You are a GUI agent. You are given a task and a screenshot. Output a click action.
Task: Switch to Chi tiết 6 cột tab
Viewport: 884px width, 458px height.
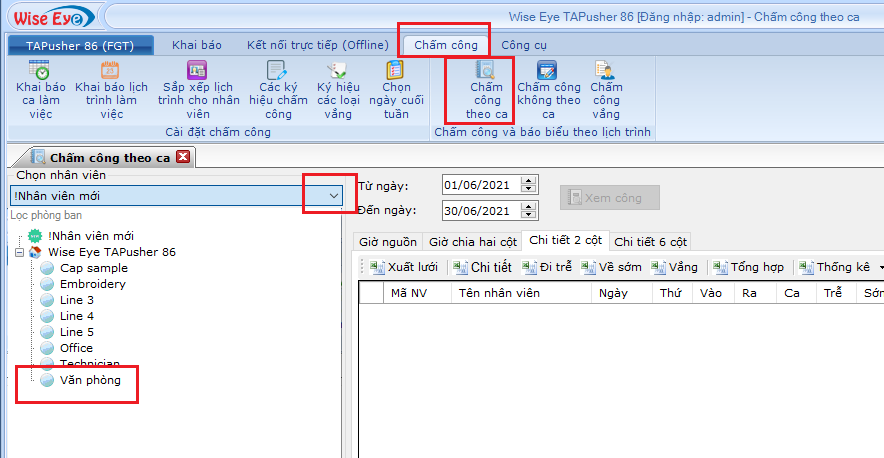tap(650, 242)
